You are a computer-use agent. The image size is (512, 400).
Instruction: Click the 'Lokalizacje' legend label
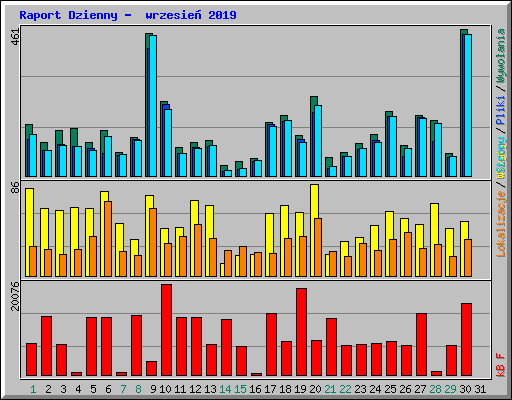coord(501,223)
